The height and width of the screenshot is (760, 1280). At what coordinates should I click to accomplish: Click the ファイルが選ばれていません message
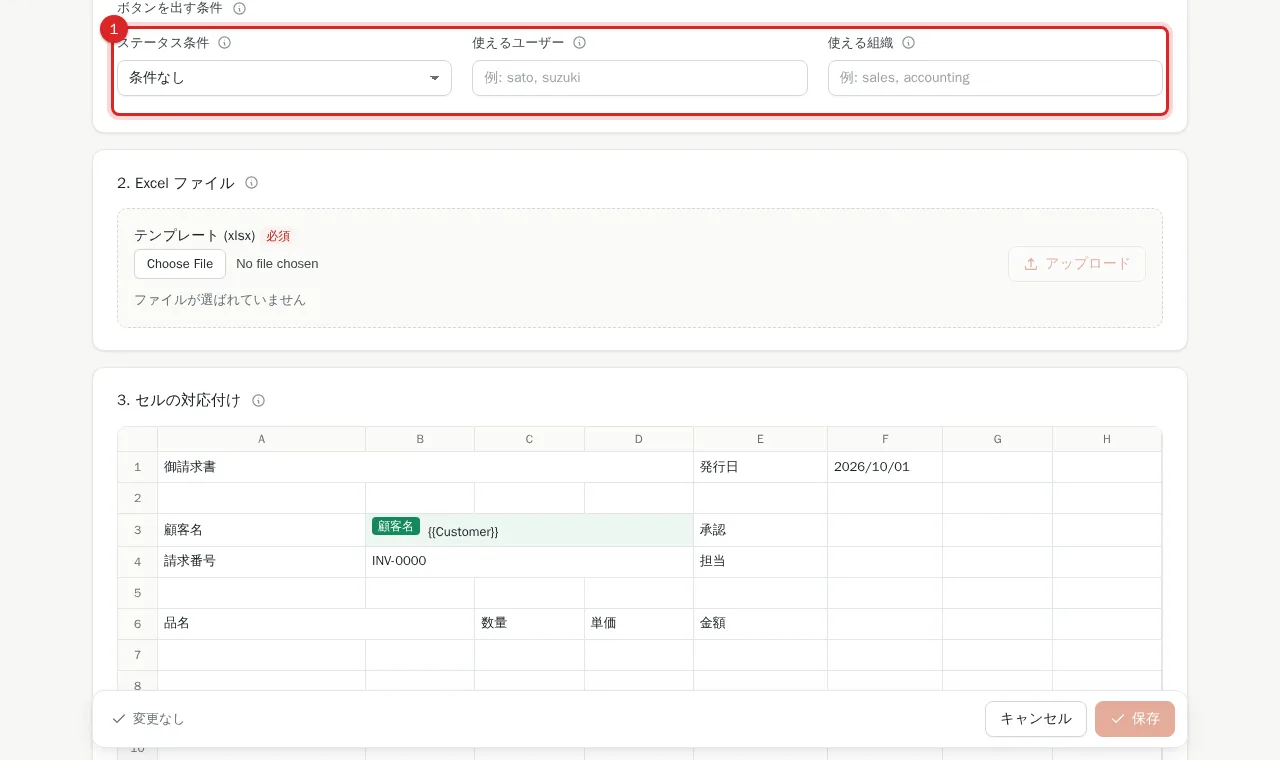[x=220, y=300]
